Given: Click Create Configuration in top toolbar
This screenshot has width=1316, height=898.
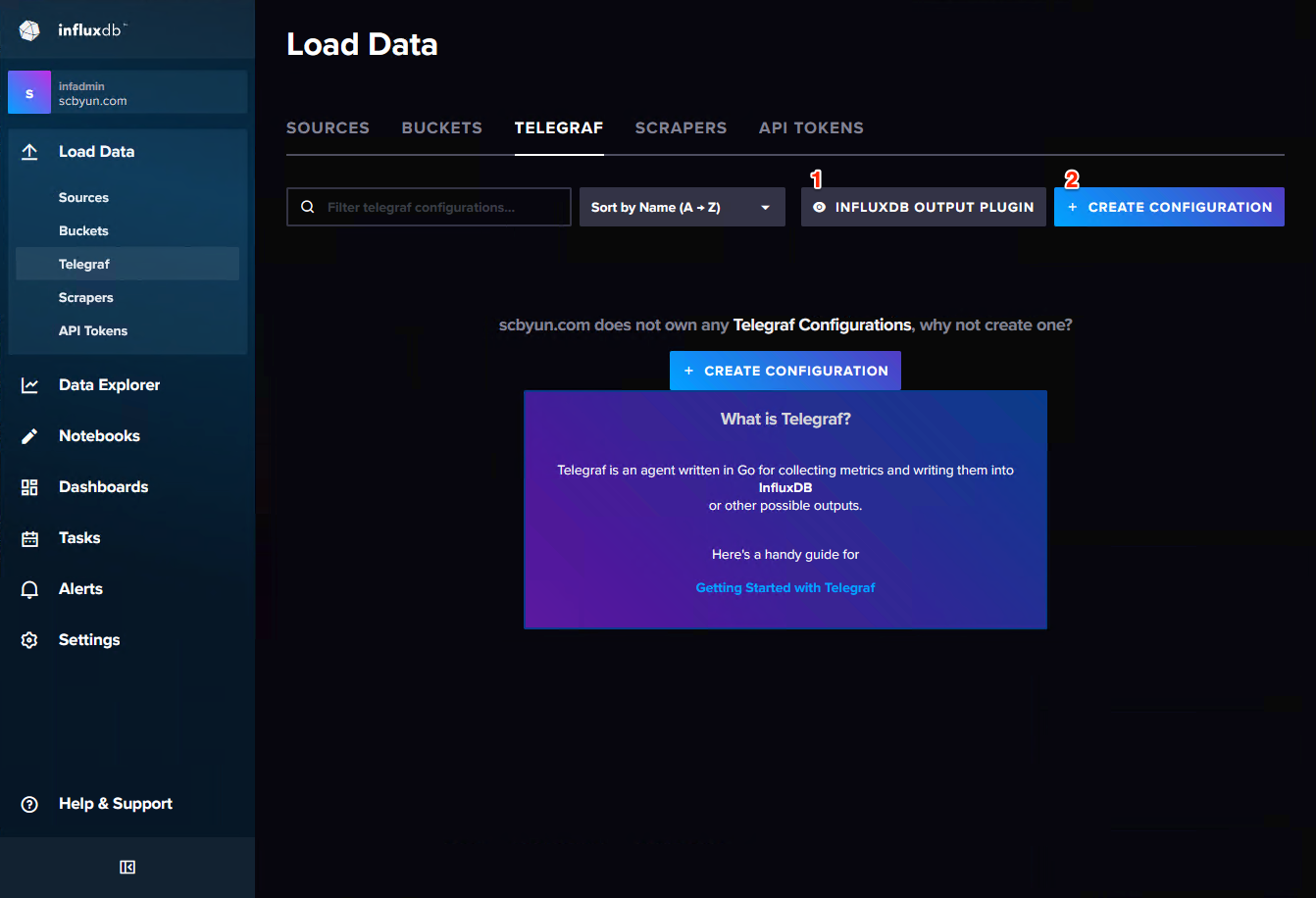Looking at the screenshot, I should tap(1169, 207).
